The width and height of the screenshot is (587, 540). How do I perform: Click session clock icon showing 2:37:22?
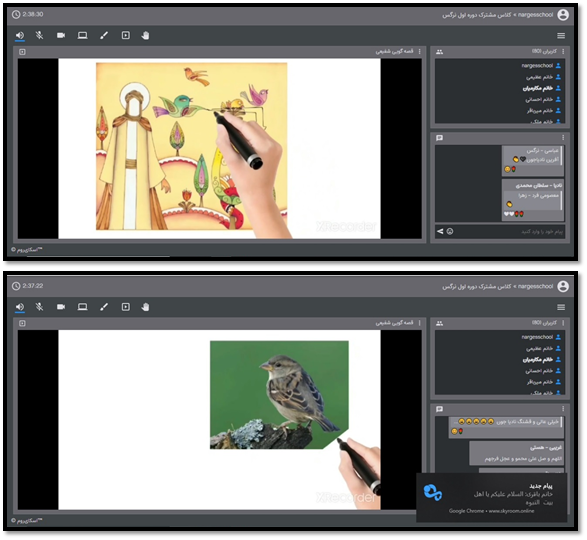pos(16,286)
